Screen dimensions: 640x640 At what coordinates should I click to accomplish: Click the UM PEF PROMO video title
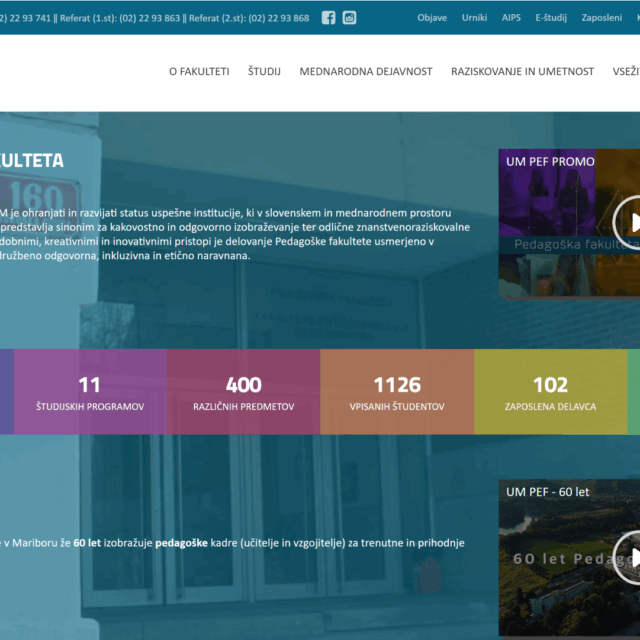pyautogui.click(x=550, y=161)
